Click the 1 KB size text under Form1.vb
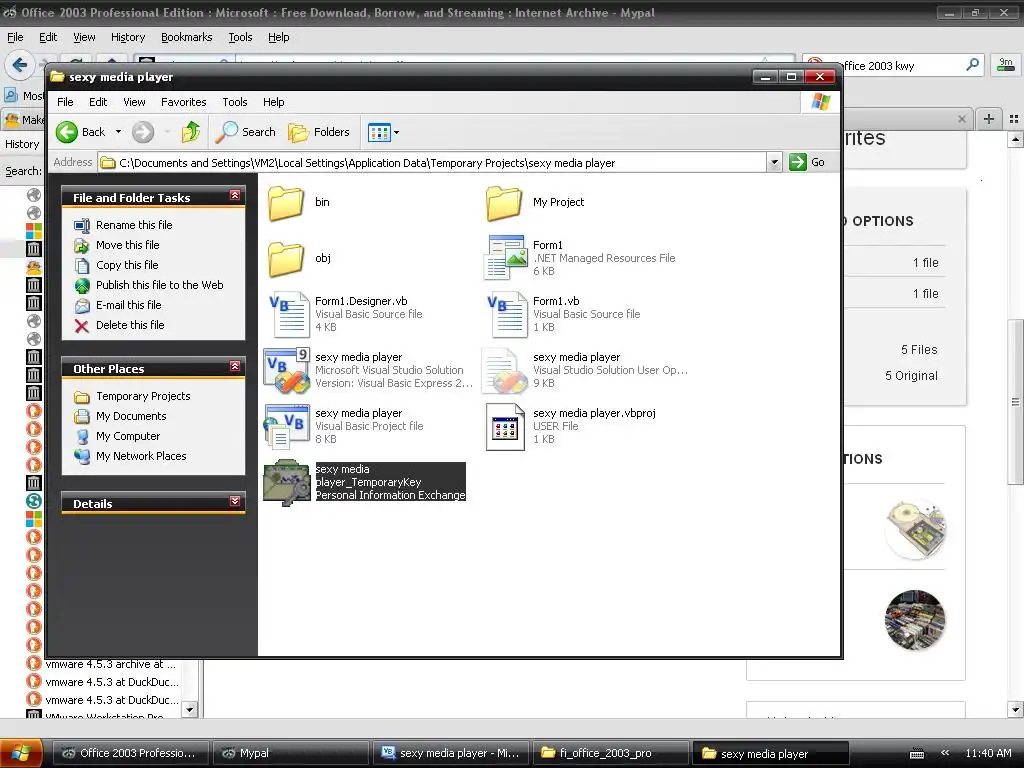Screen dimensions: 1024x768 [544, 328]
